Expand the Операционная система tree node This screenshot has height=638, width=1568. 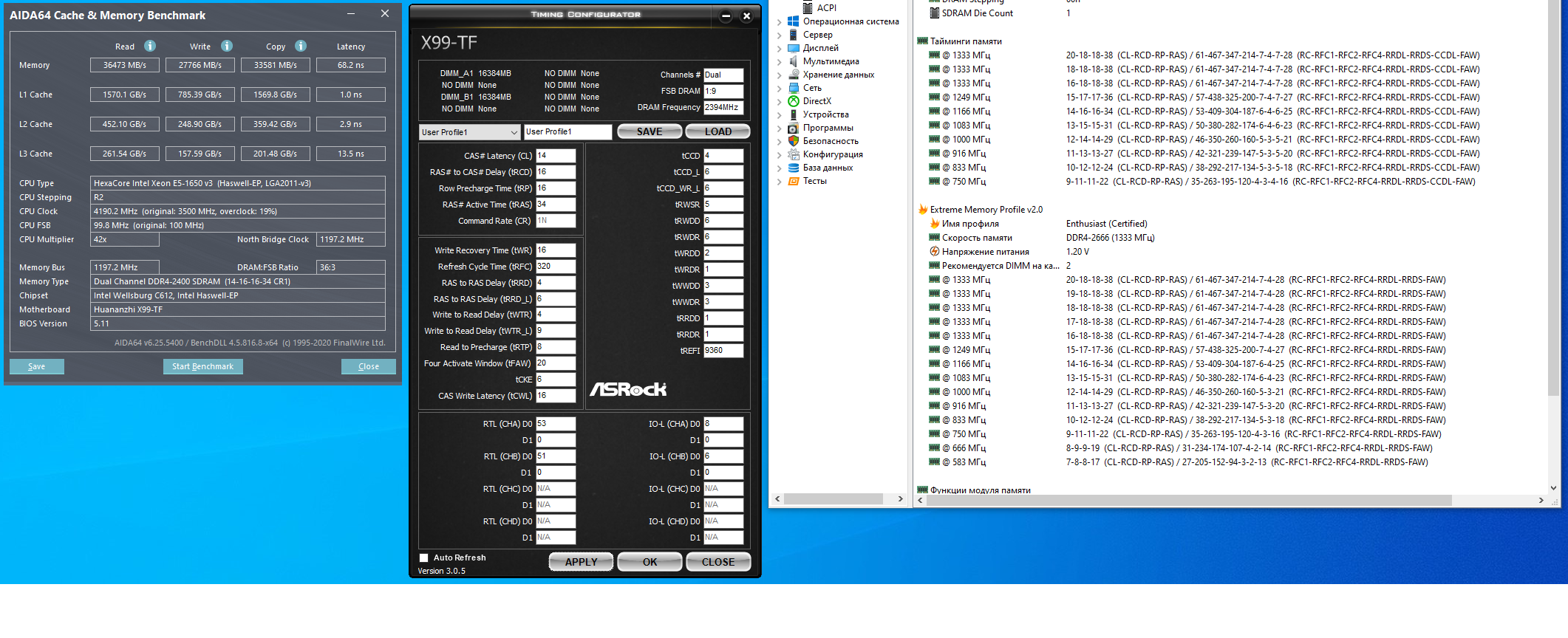779,22
